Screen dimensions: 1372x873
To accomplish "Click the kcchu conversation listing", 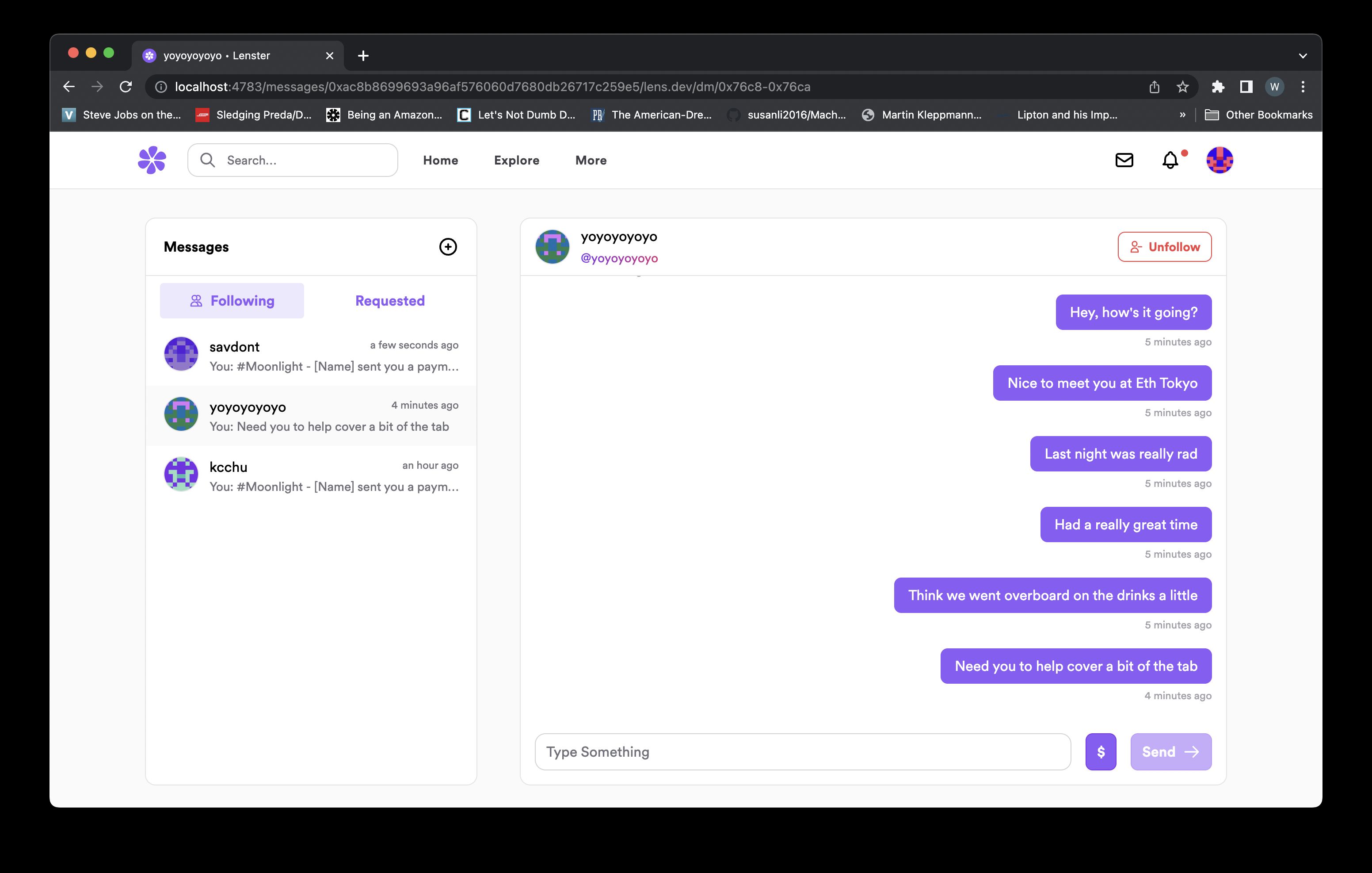I will click(x=311, y=476).
